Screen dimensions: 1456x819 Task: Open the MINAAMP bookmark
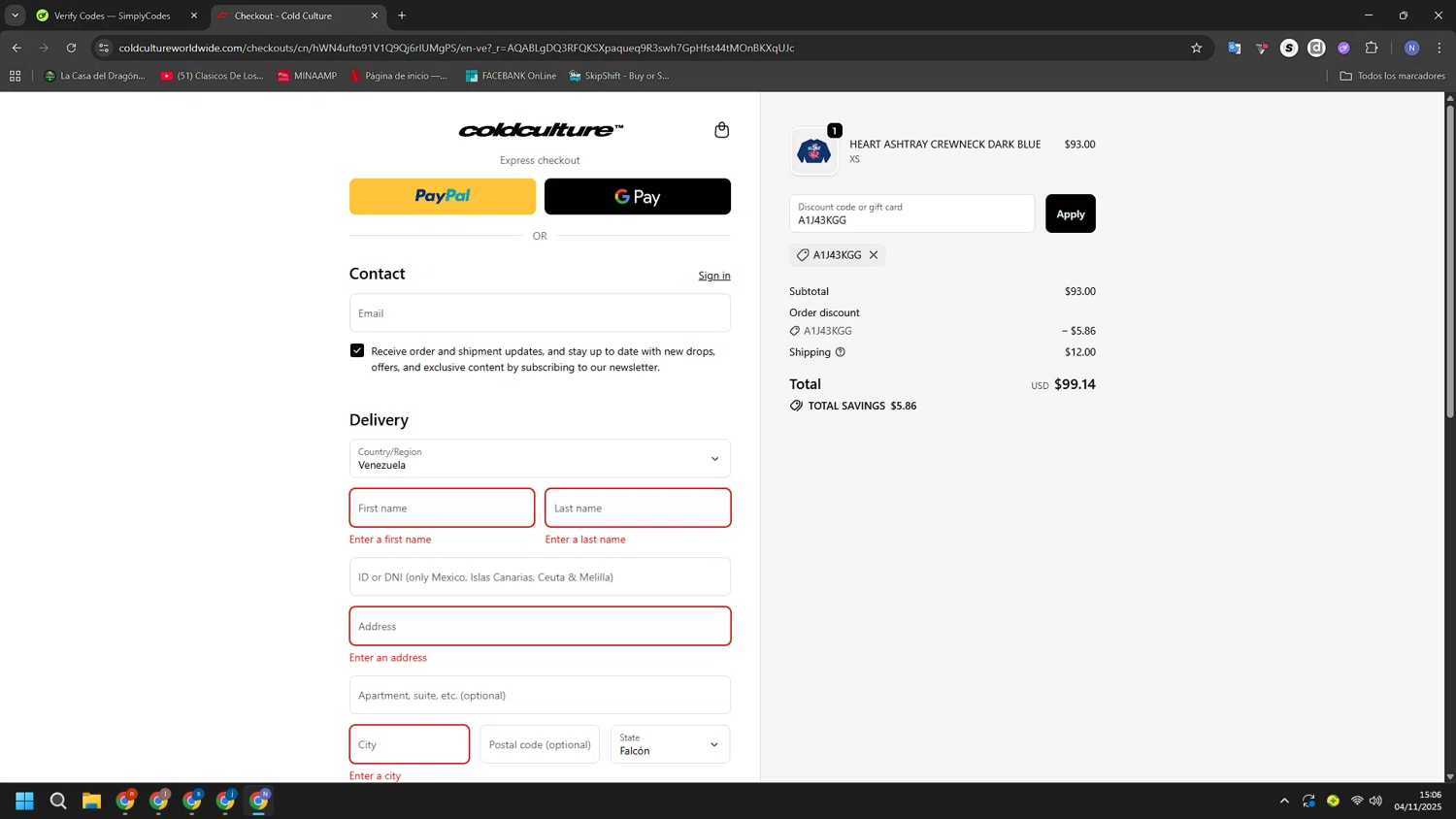(308, 76)
